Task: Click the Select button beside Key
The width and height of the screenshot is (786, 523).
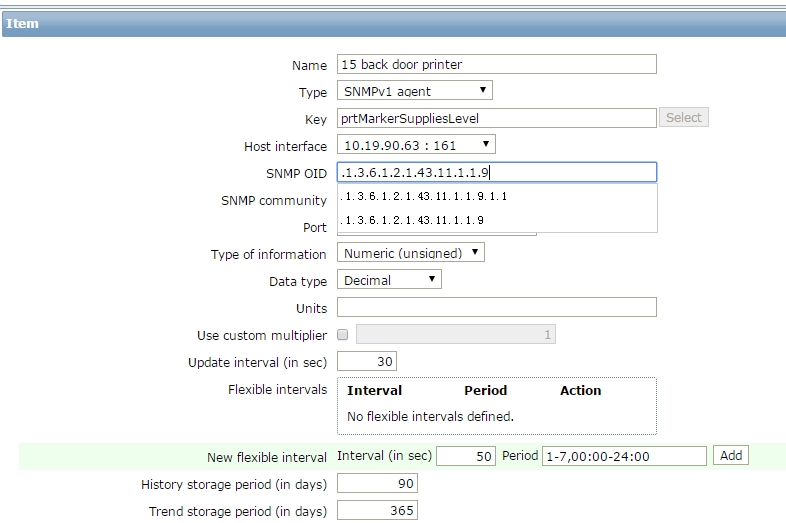Action: point(683,117)
